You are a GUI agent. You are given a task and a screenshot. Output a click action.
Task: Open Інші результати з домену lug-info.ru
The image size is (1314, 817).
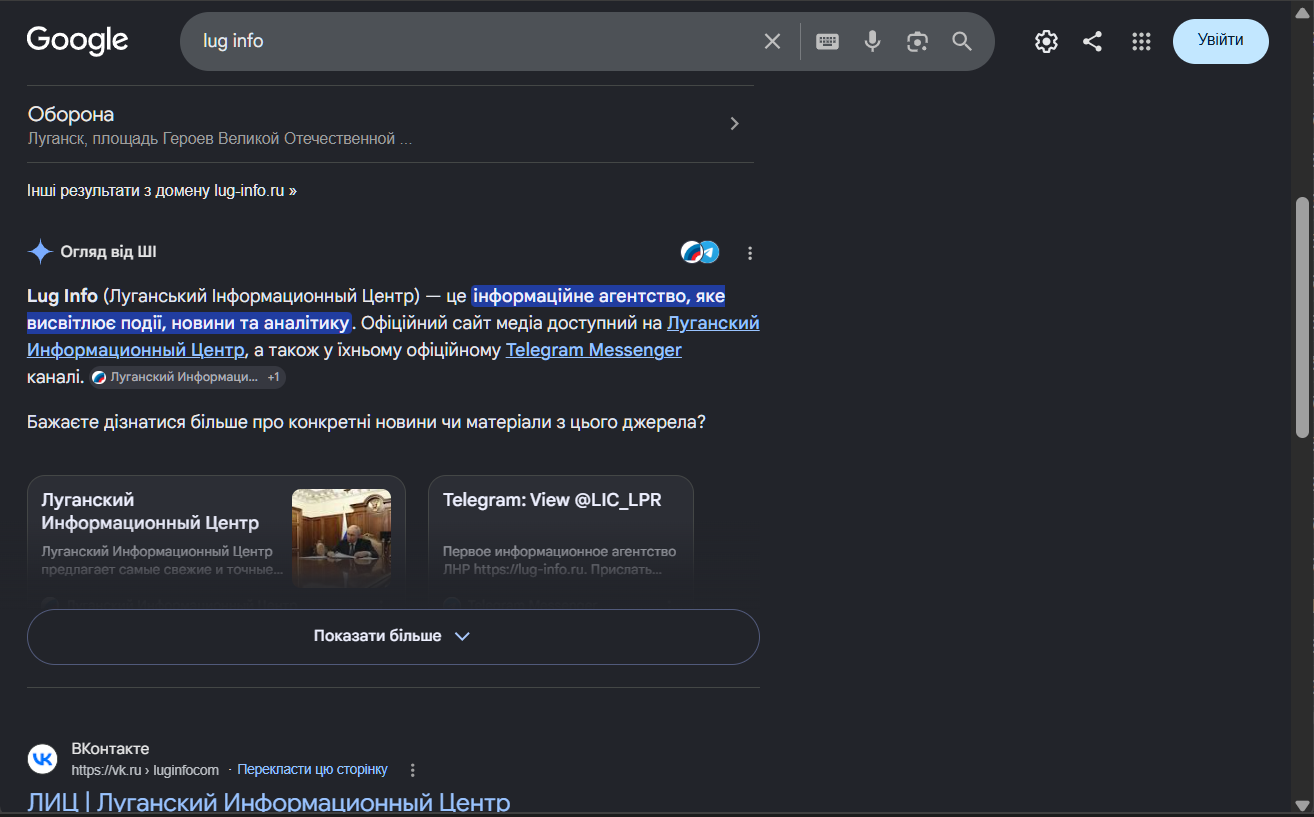tap(162, 190)
